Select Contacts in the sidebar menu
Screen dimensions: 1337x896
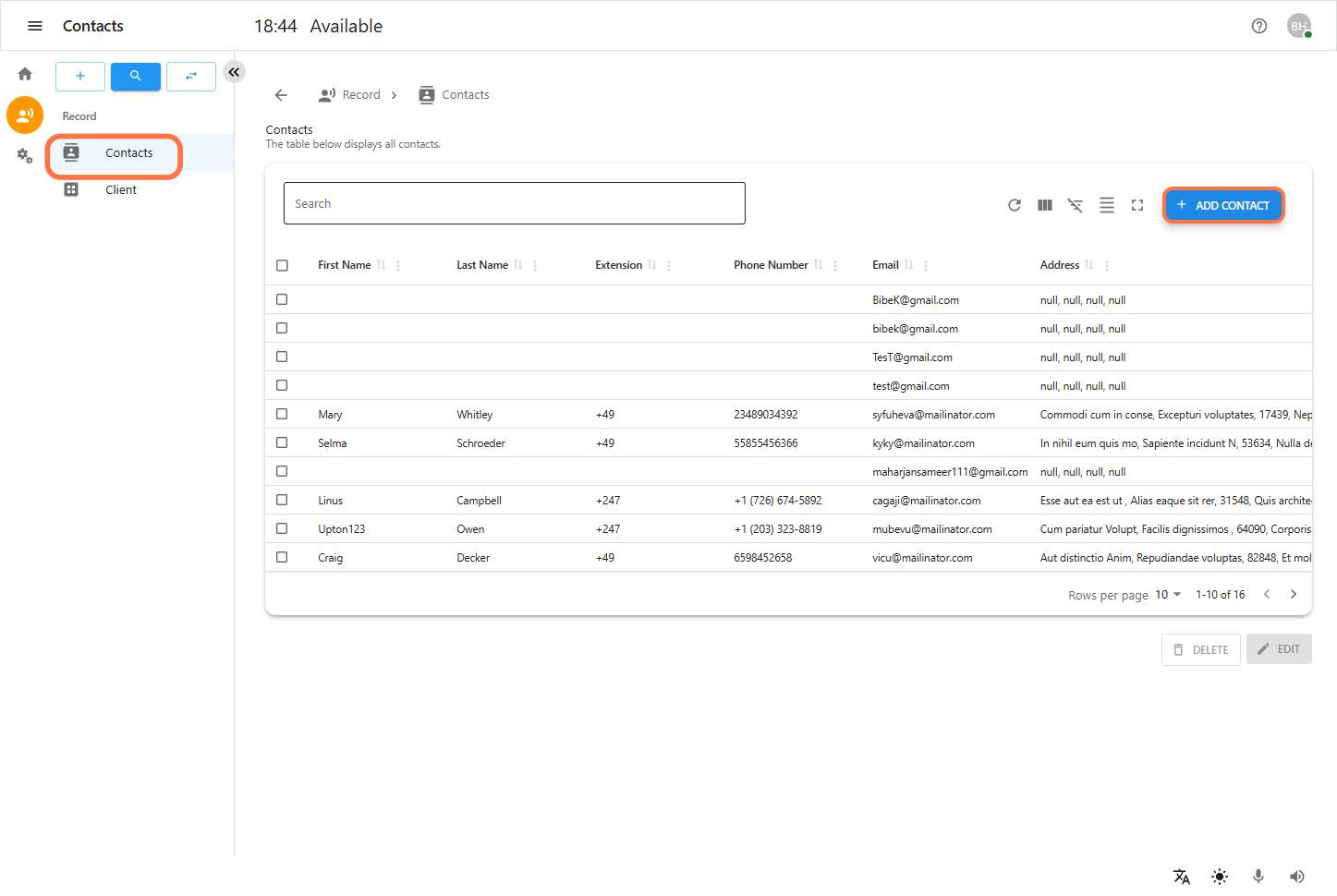click(128, 153)
